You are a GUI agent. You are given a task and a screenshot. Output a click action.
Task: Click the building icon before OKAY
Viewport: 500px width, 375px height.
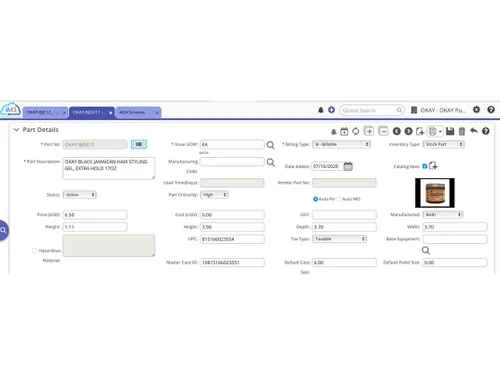(x=414, y=110)
